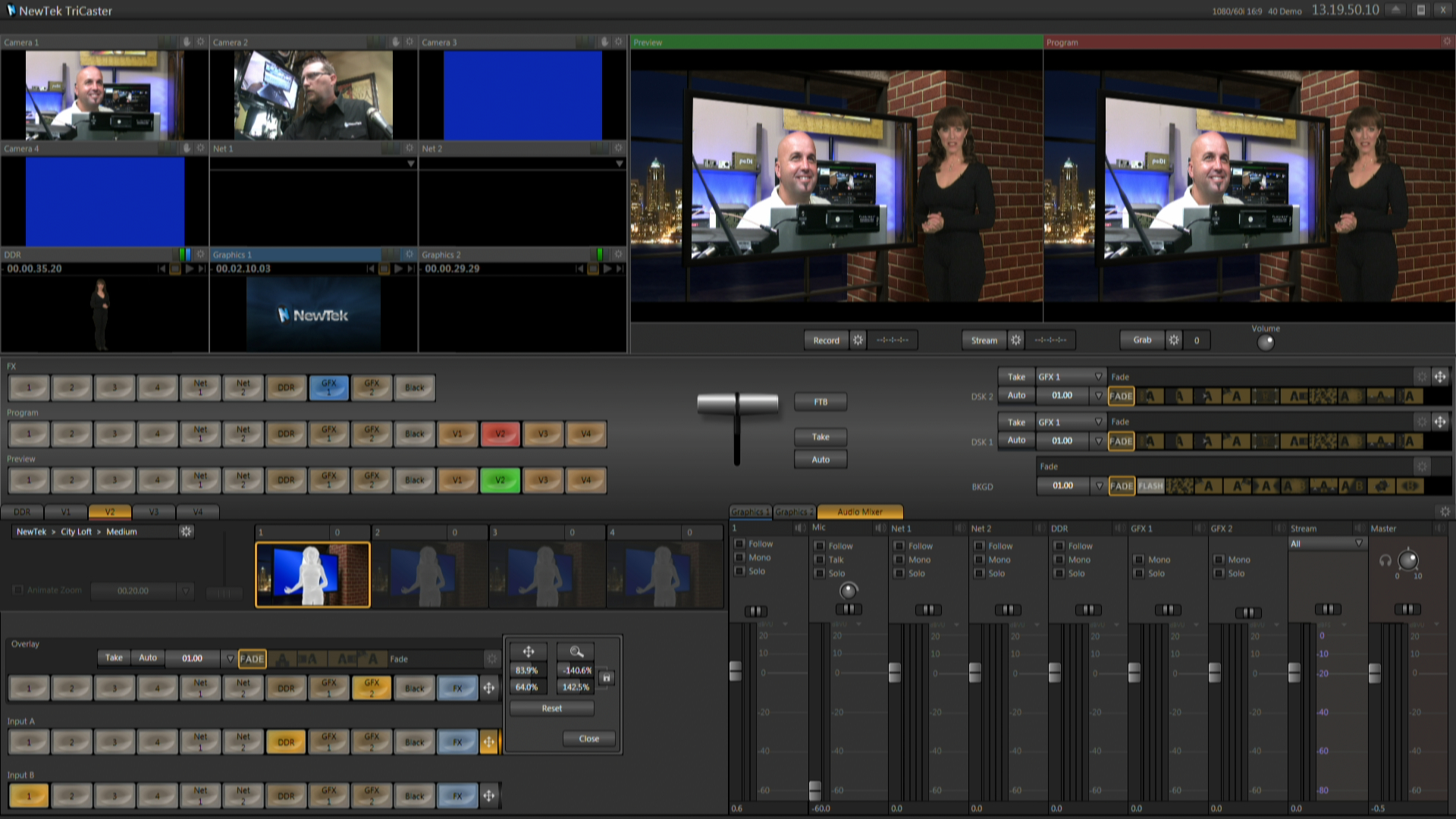Screen dimensions: 1456x819
Task: Enable Solo on Mic channel
Action: pyautogui.click(x=820, y=573)
